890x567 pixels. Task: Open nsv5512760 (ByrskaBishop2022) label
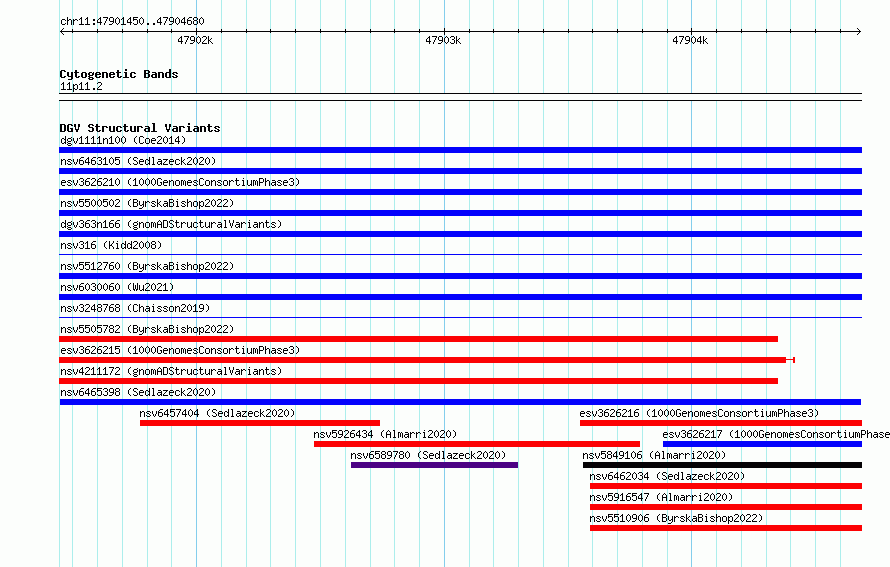pyautogui.click(x=147, y=266)
